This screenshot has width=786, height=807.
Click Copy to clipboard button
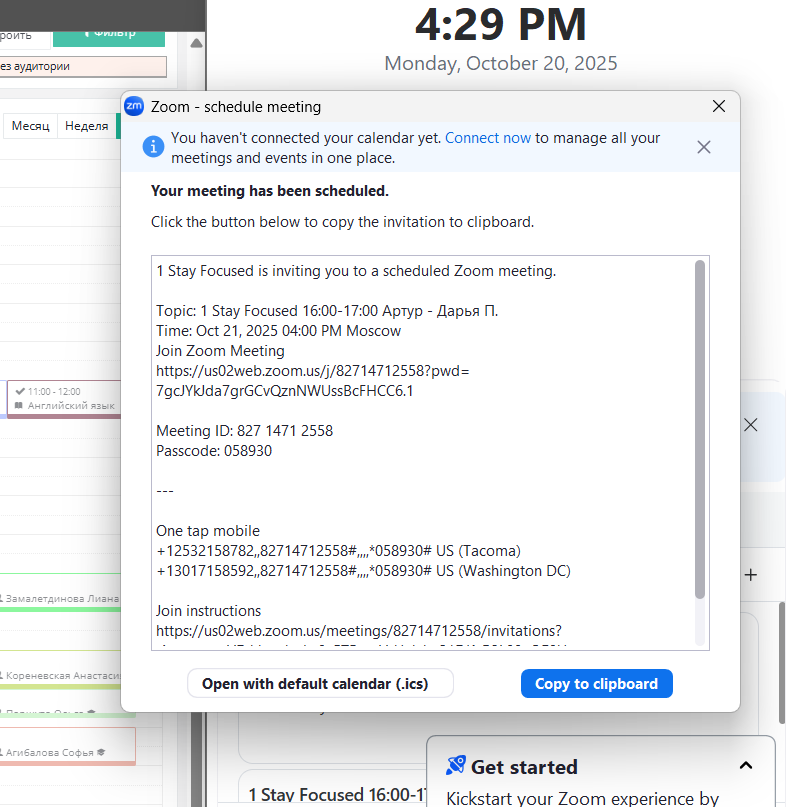point(597,683)
